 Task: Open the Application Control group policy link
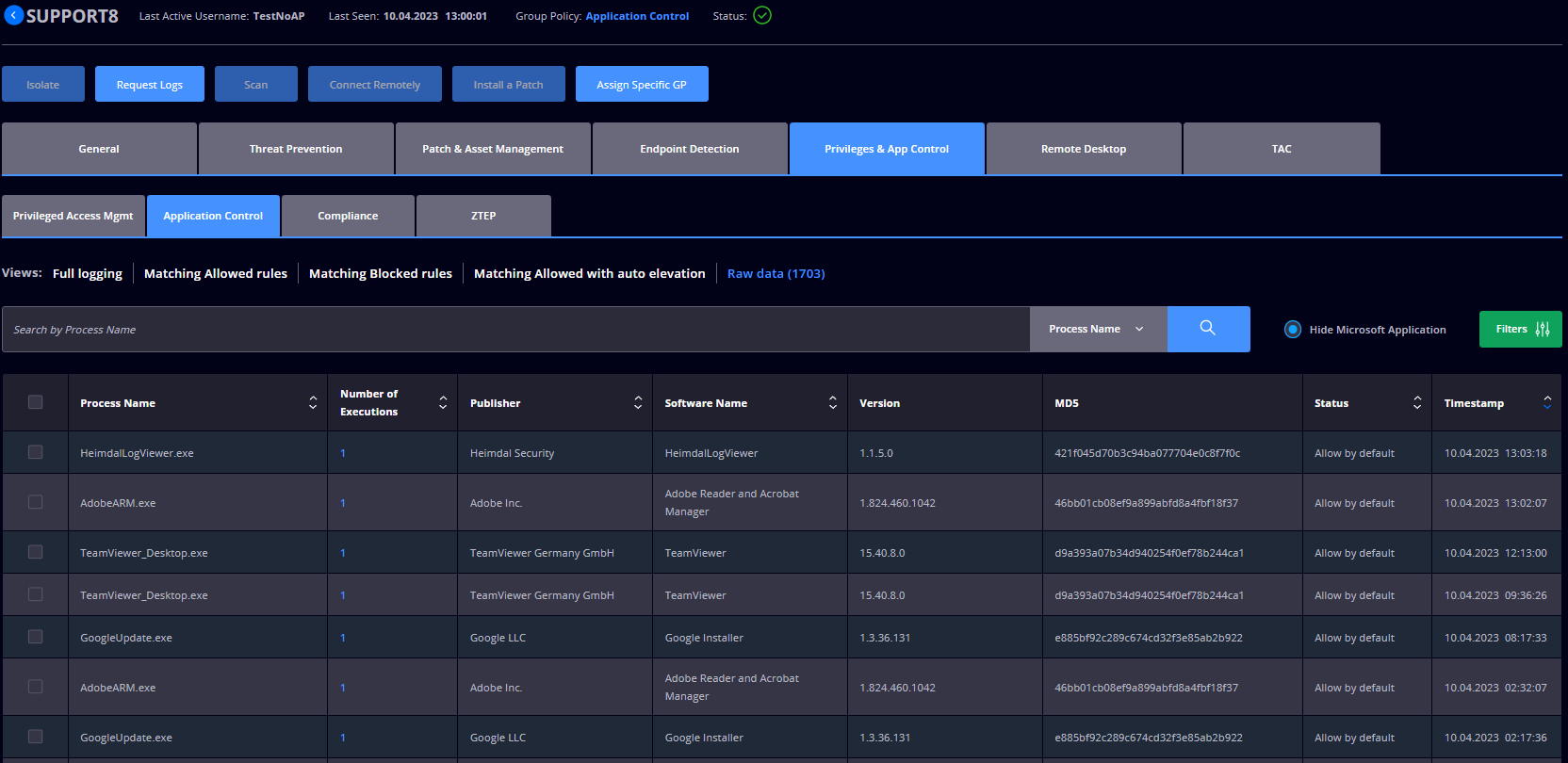[x=637, y=16]
